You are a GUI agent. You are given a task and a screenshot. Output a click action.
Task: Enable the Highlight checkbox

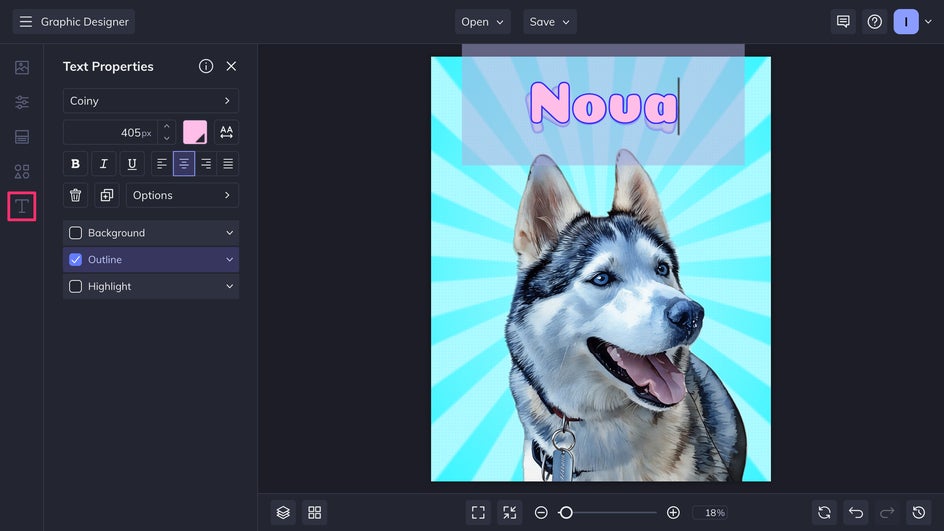(75, 287)
